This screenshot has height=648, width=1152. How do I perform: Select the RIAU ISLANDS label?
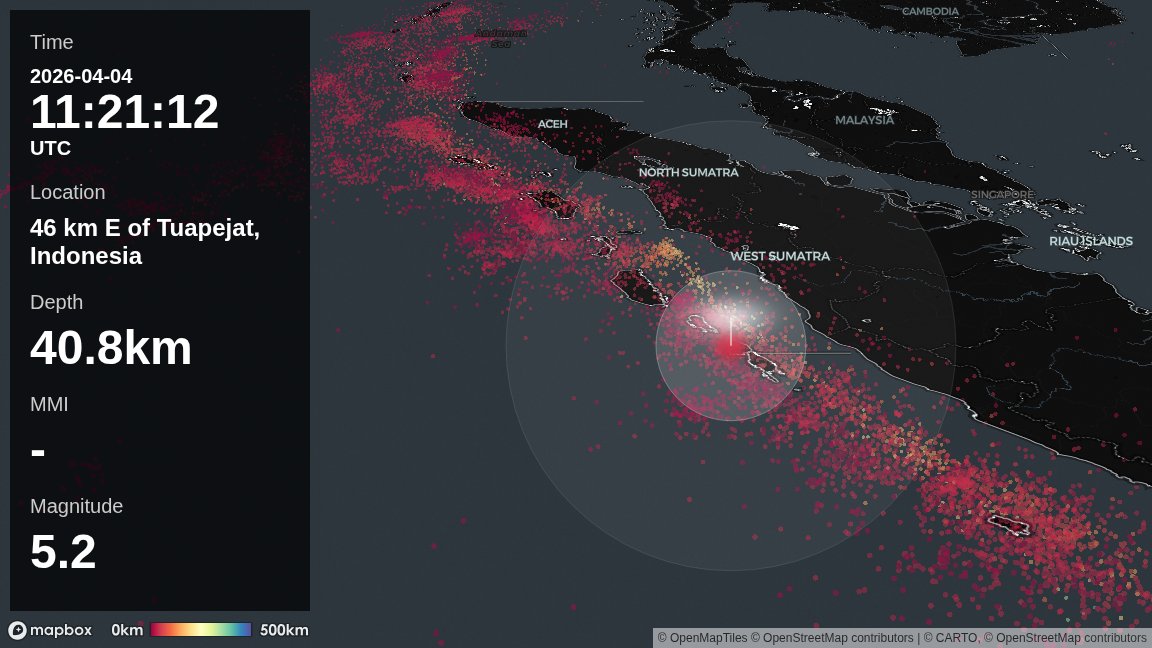coord(1090,241)
